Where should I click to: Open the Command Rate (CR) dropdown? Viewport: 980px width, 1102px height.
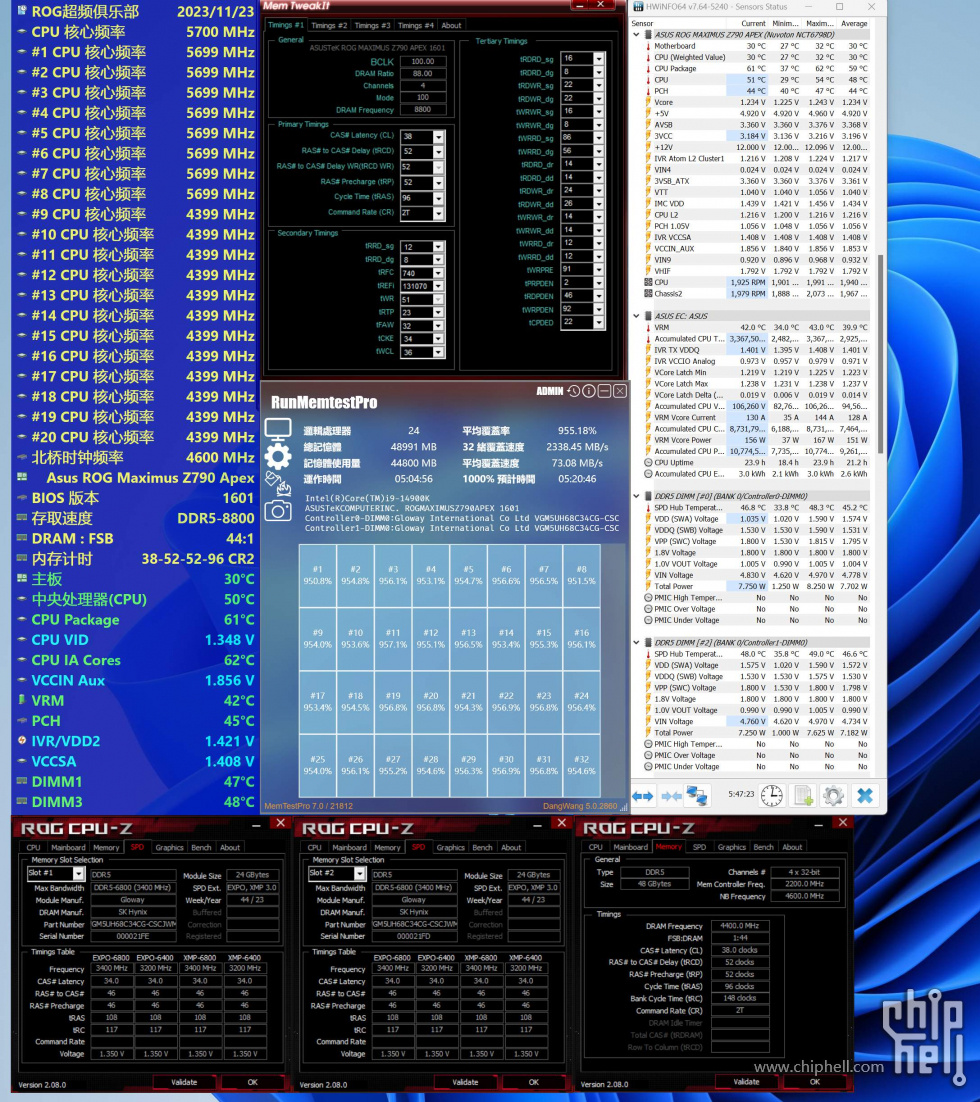(439, 214)
